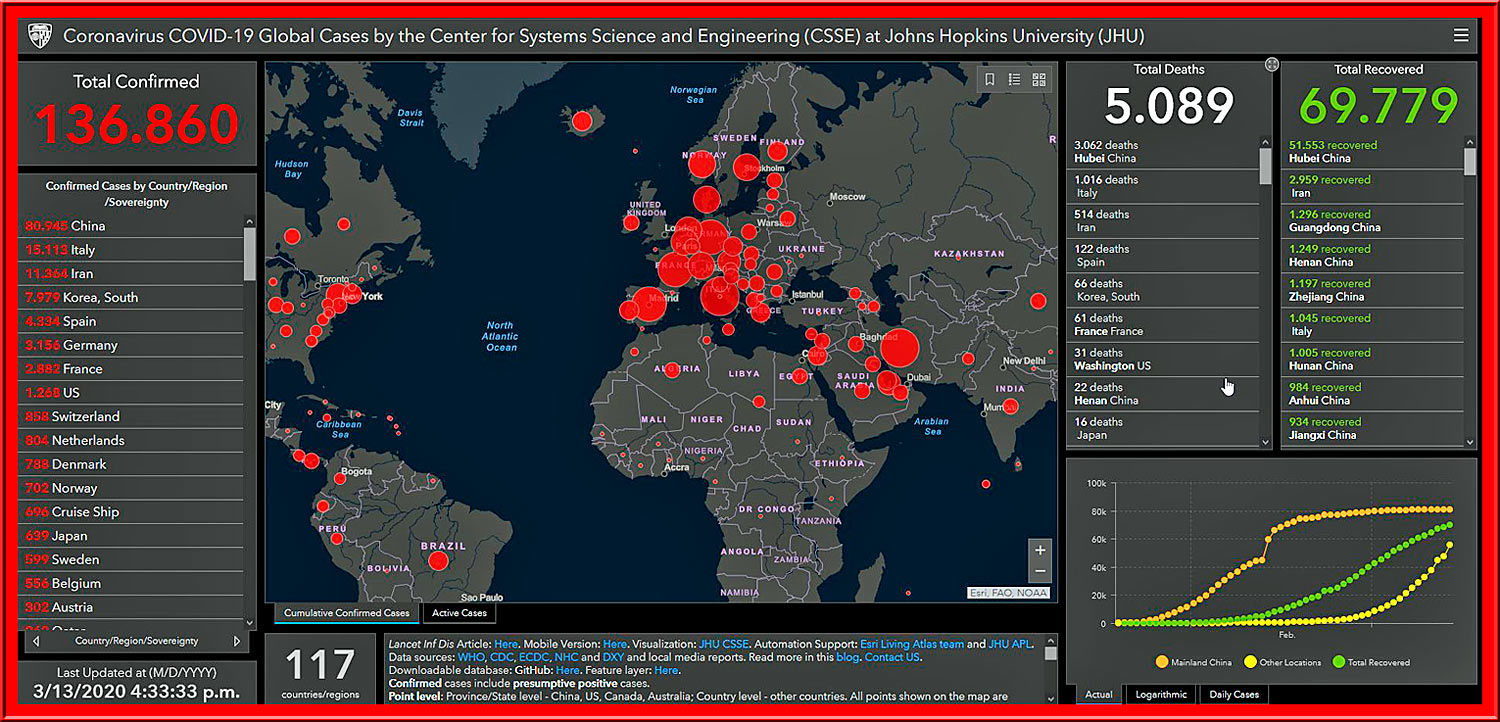Image resolution: width=1500 pixels, height=722 pixels.
Task: Switch to Active Cases map tab
Action: coord(459,613)
